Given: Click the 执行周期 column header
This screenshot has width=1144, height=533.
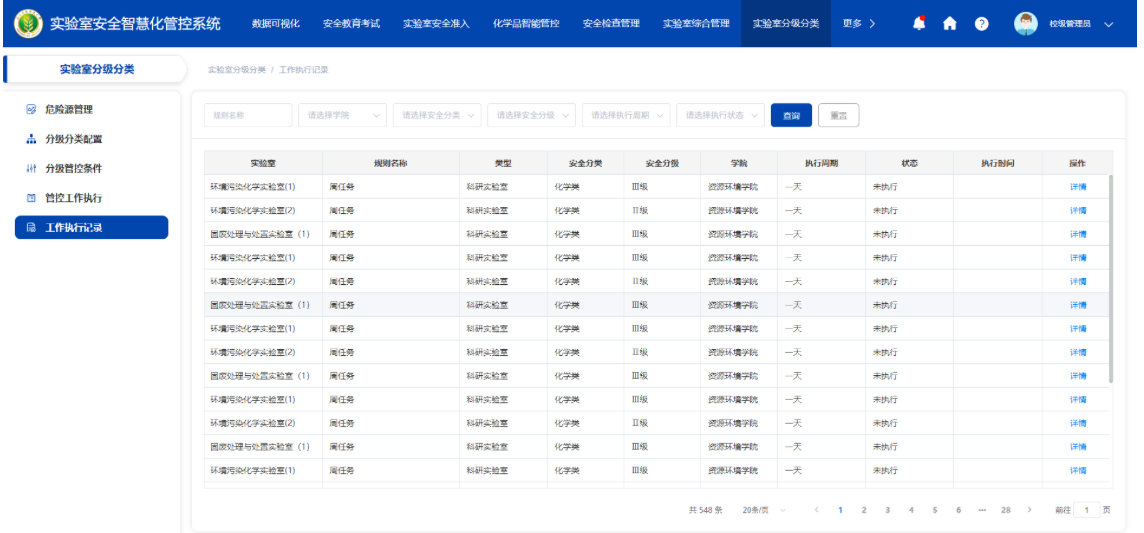Looking at the screenshot, I should pos(821,163).
